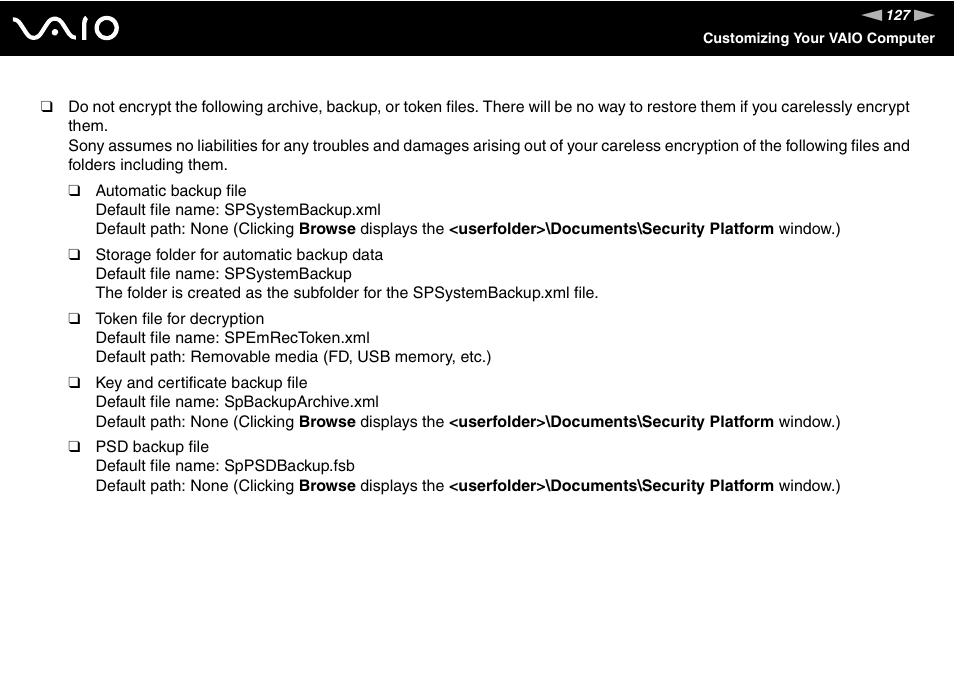The width and height of the screenshot is (954, 674).
Task: Click Browse in the Automatic backup file entry
Action: [x=327, y=229]
